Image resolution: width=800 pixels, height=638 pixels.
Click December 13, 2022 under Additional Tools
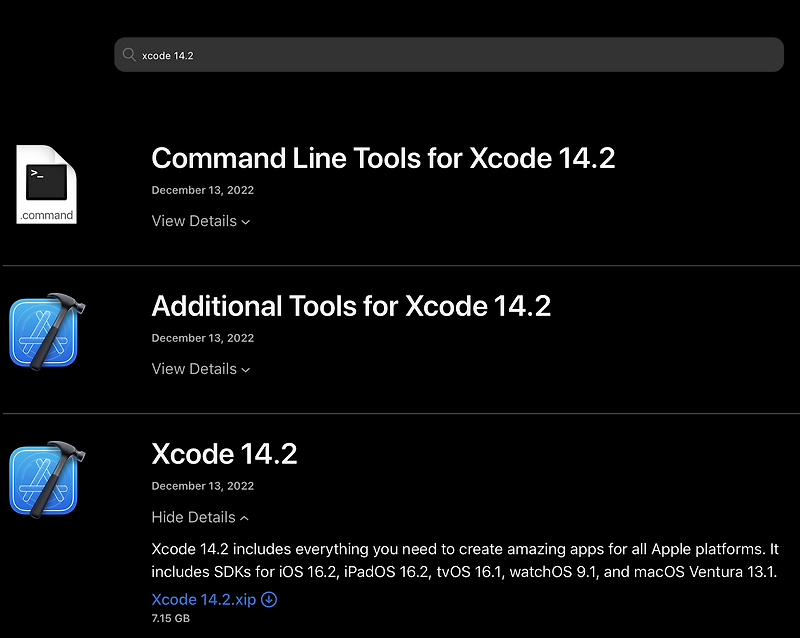click(202, 338)
